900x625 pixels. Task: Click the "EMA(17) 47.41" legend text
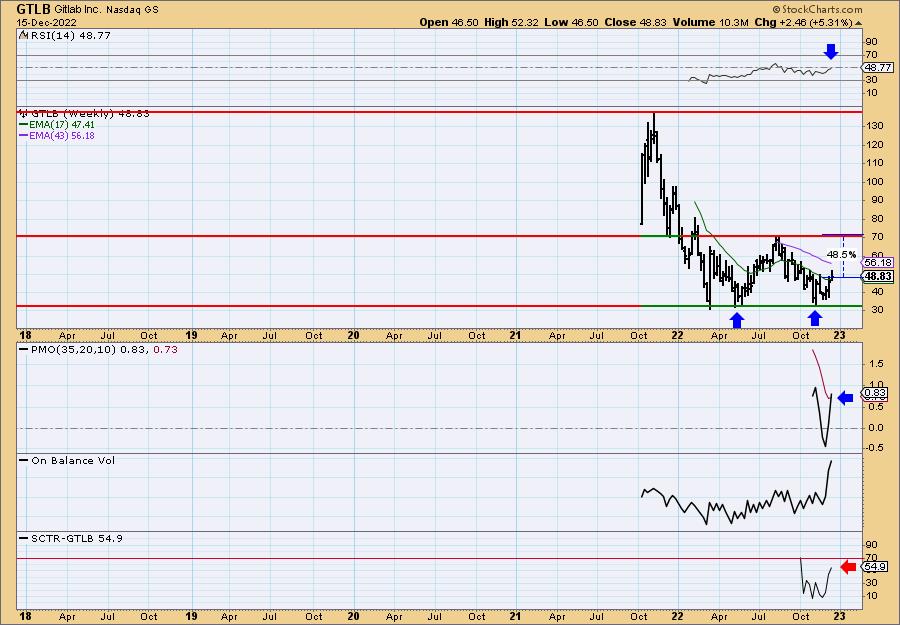click(62, 125)
